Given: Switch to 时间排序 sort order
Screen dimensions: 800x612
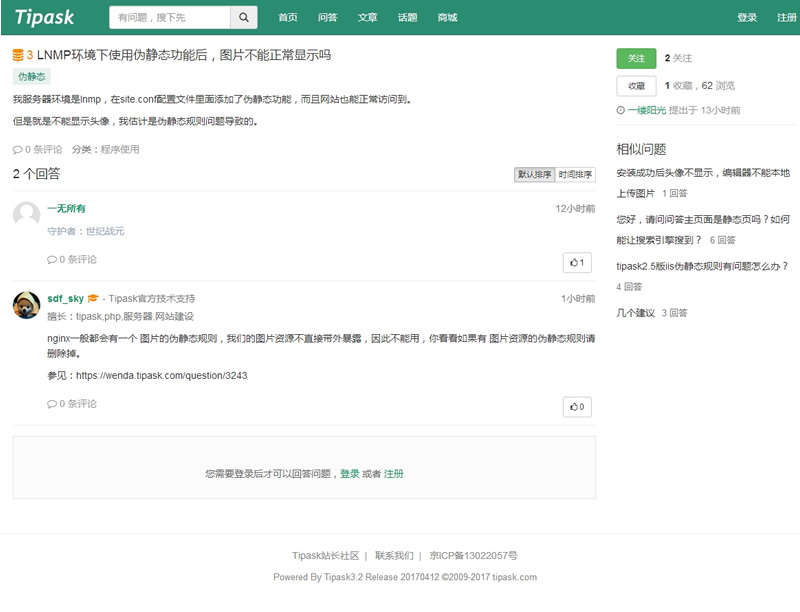Looking at the screenshot, I should 575,174.
